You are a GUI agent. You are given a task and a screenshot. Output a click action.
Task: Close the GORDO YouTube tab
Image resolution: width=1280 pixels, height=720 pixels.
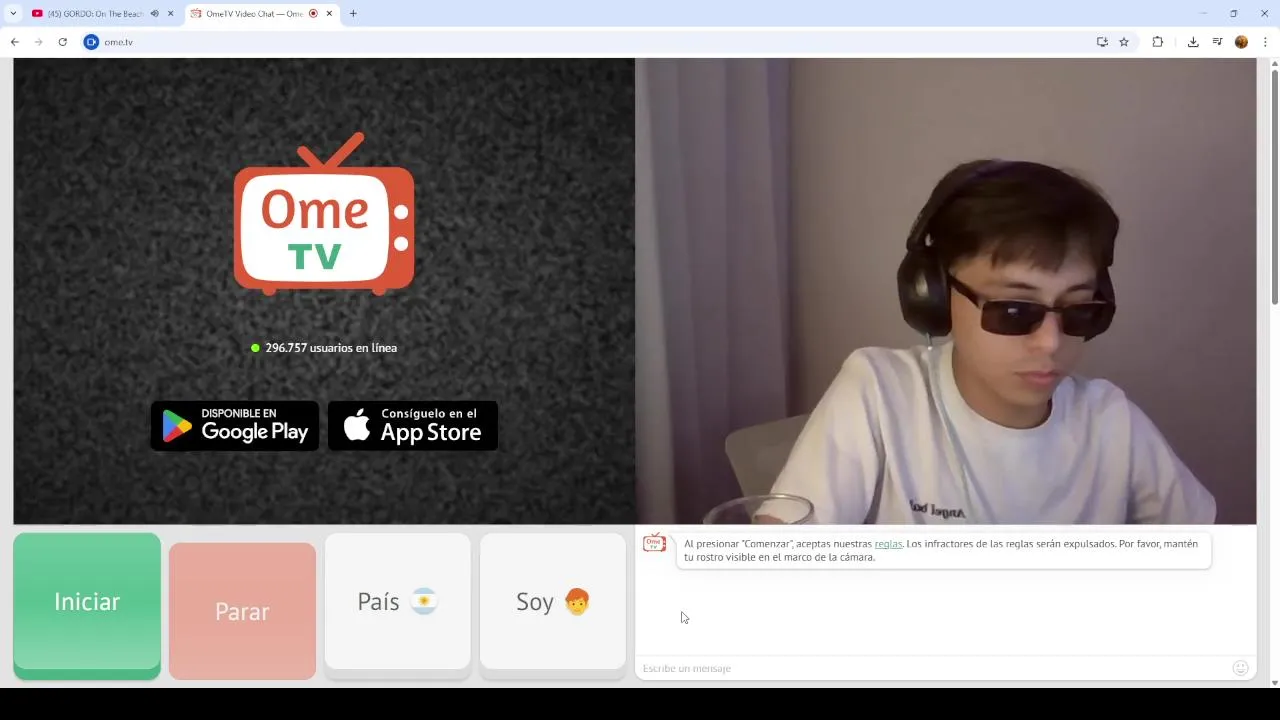pyautogui.click(x=171, y=14)
